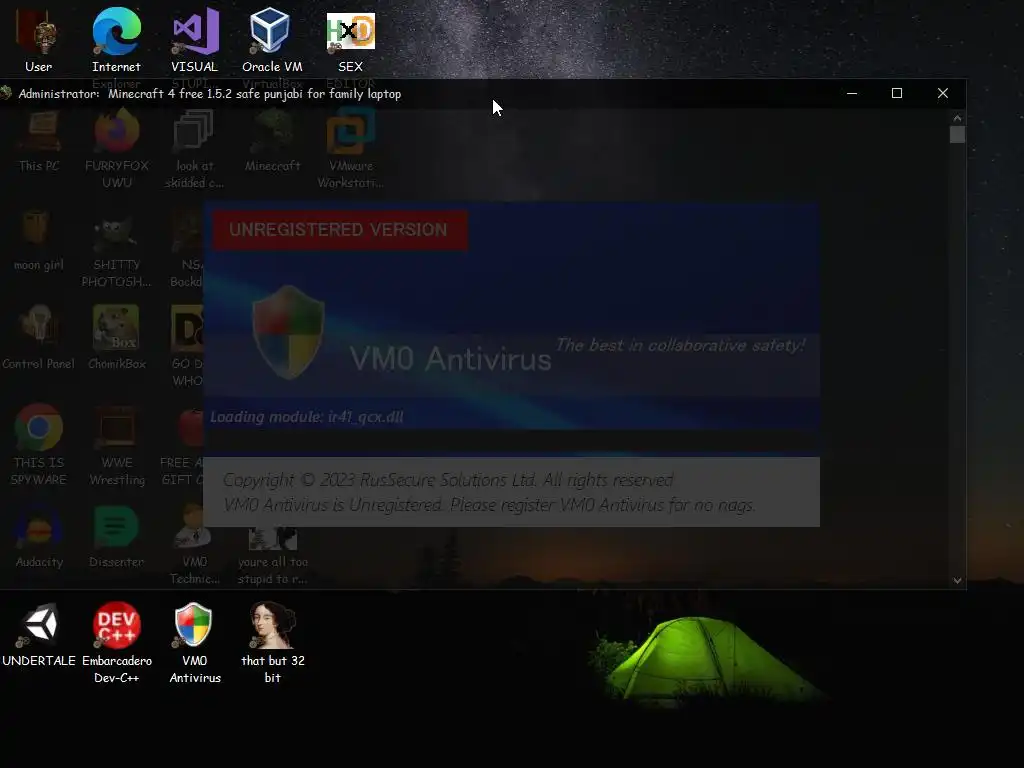1024x768 pixels.
Task: Launch the VM0 Antivirus desktop shortcut
Action: click(195, 643)
